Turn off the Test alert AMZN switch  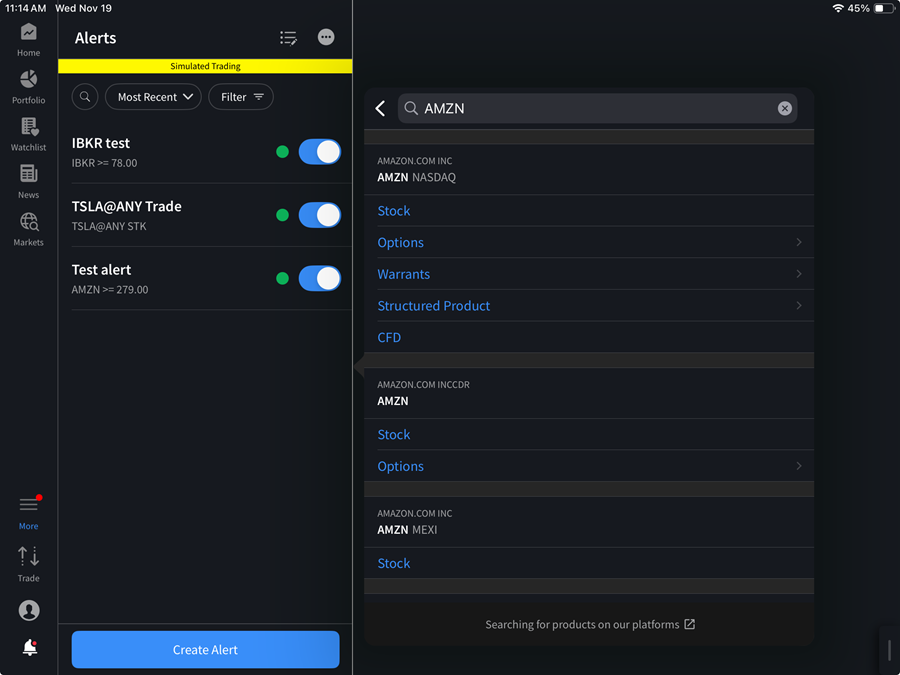pos(320,279)
